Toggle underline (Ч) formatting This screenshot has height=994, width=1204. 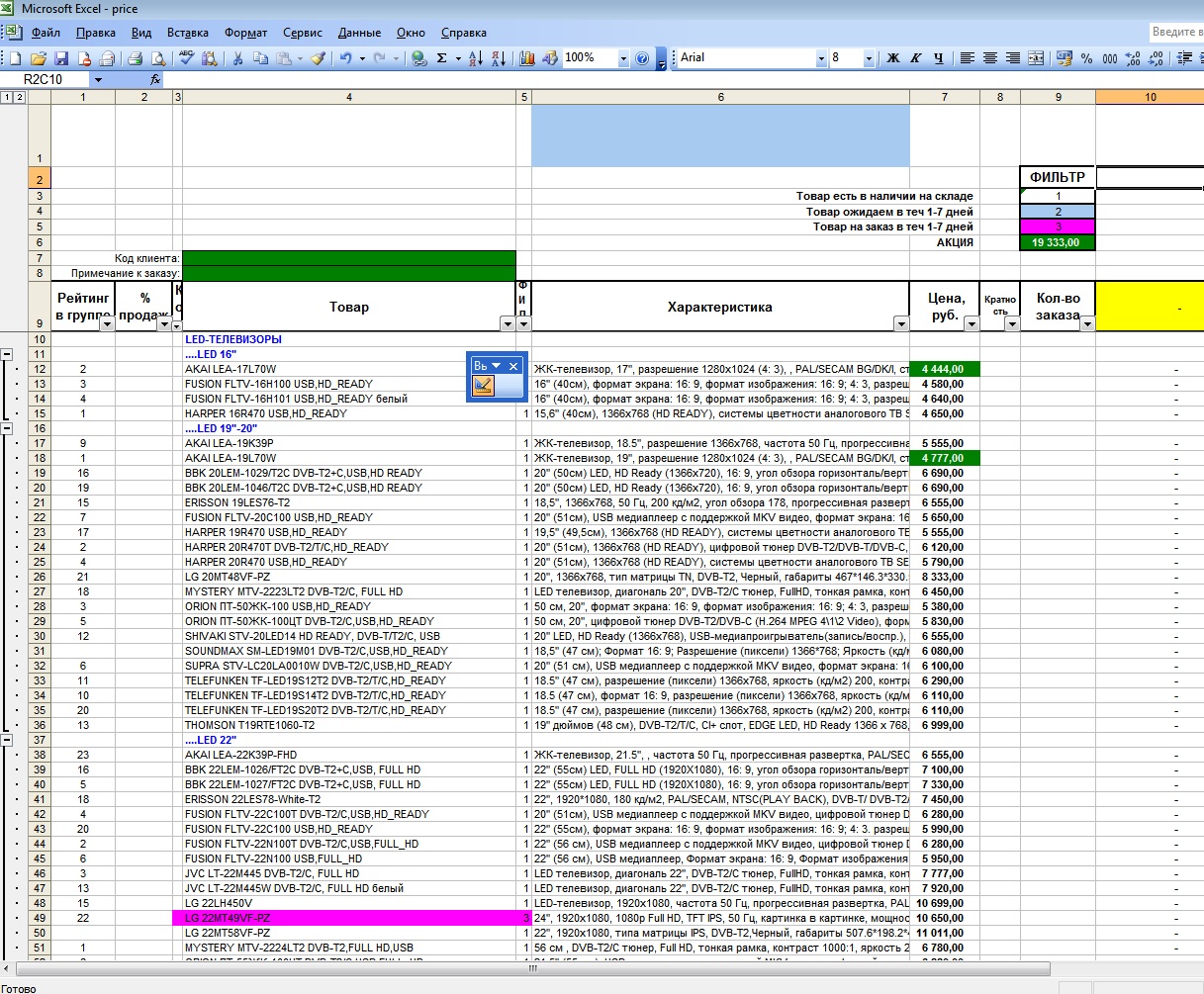[939, 58]
